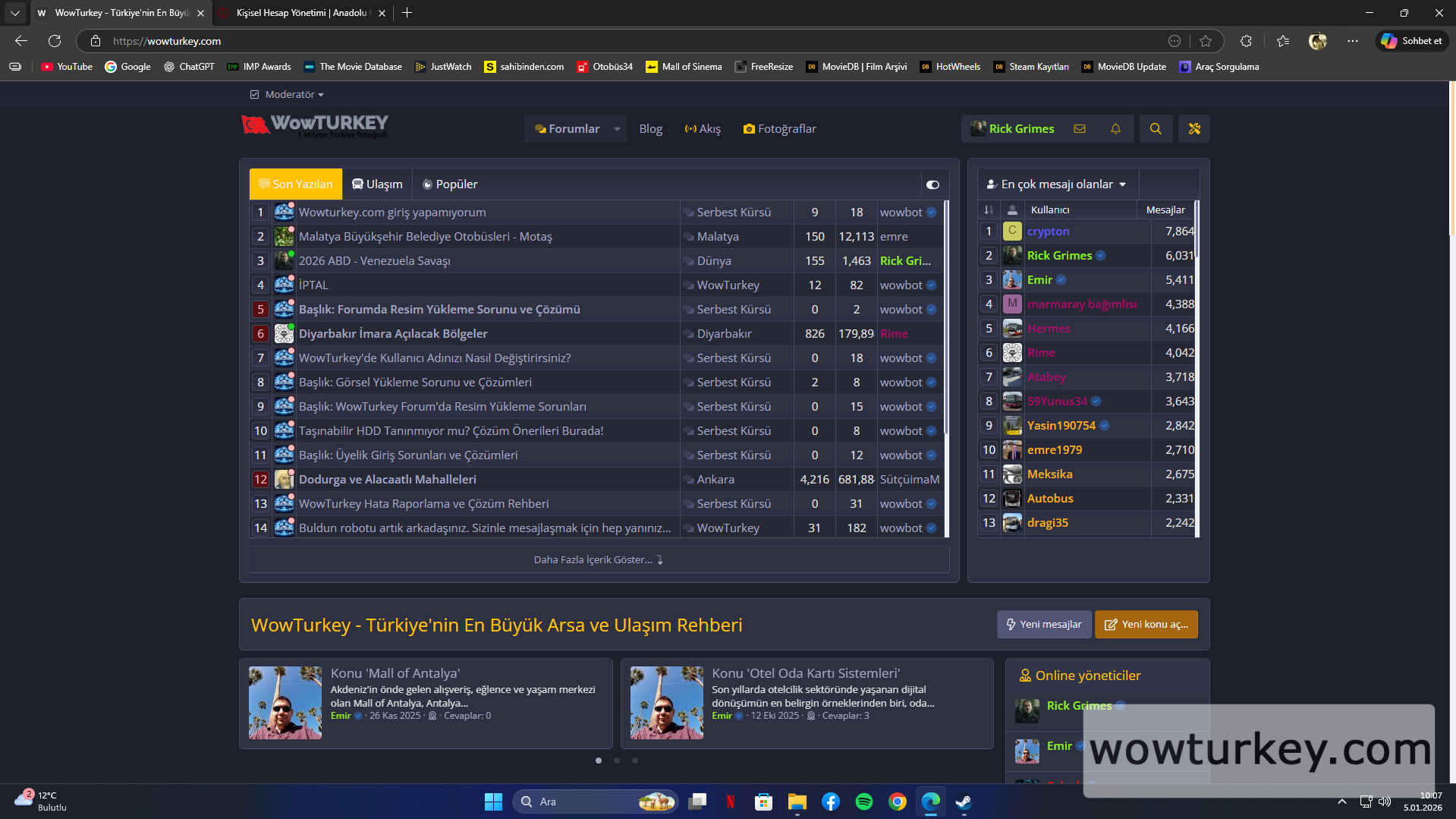Open the 'Mall of Antalya' thumbnail image

click(285, 703)
